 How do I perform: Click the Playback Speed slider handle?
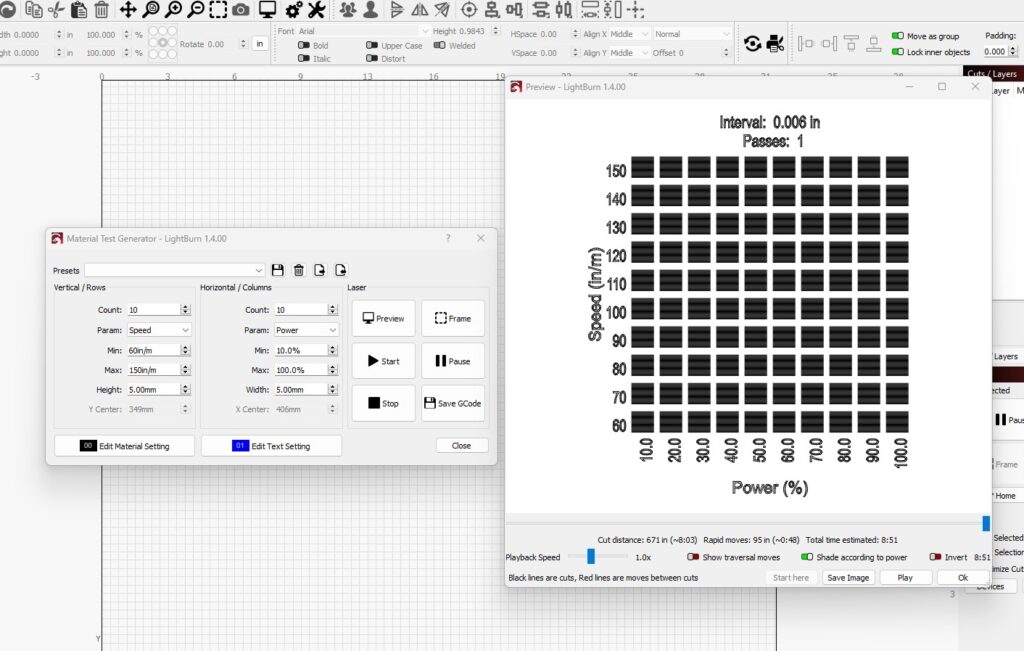tap(591, 556)
